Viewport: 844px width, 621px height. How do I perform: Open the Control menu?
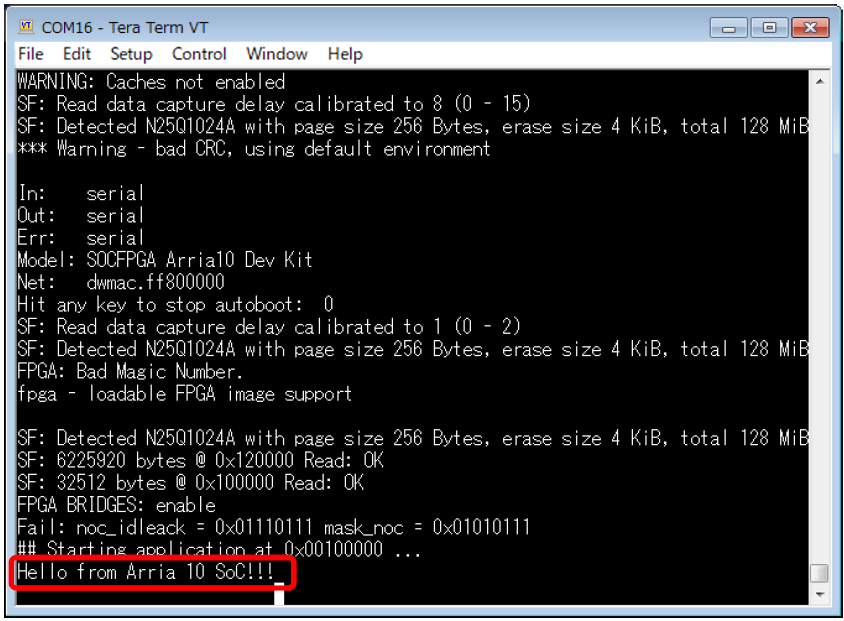click(198, 54)
